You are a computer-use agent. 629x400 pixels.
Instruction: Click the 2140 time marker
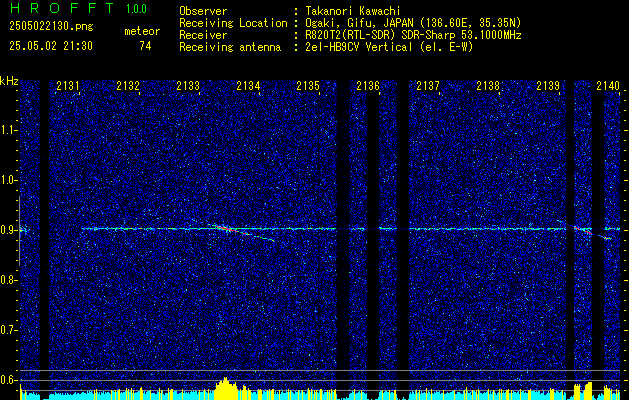click(x=608, y=86)
